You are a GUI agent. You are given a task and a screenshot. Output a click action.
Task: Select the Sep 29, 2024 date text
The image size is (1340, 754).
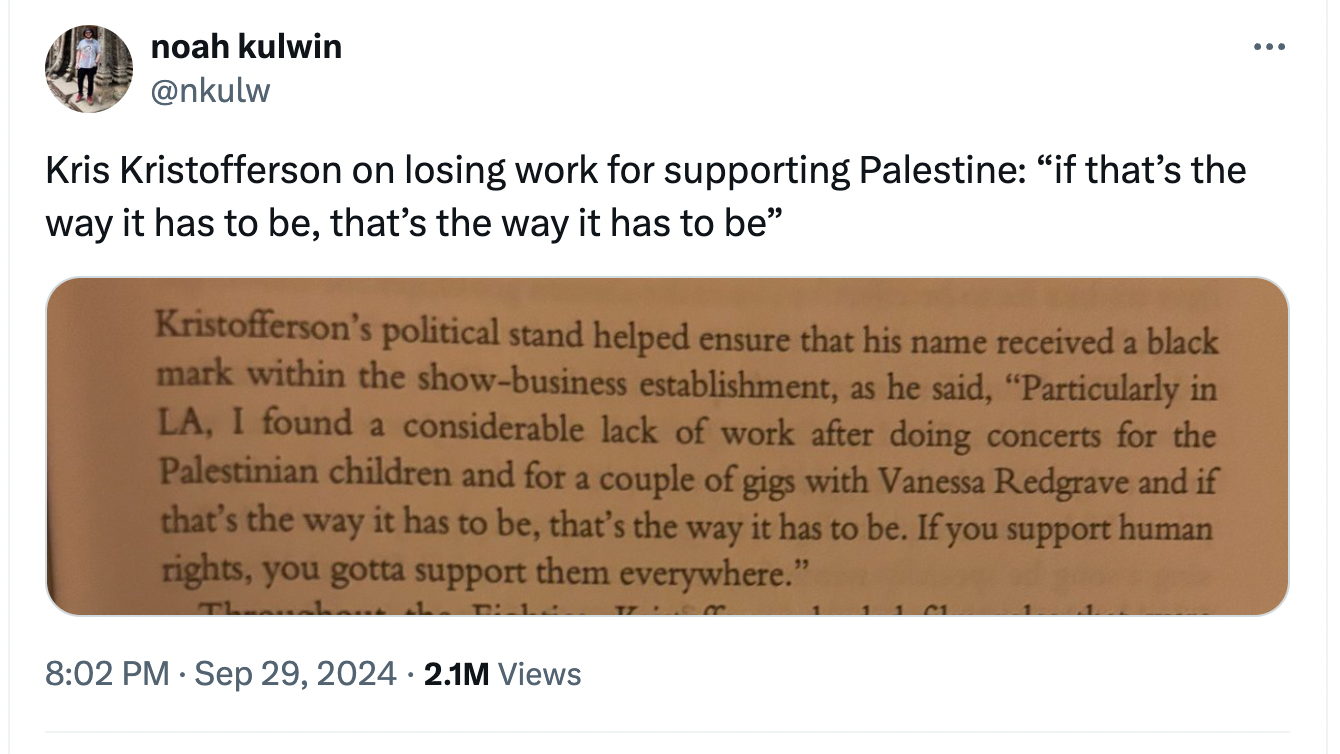[x=295, y=674]
